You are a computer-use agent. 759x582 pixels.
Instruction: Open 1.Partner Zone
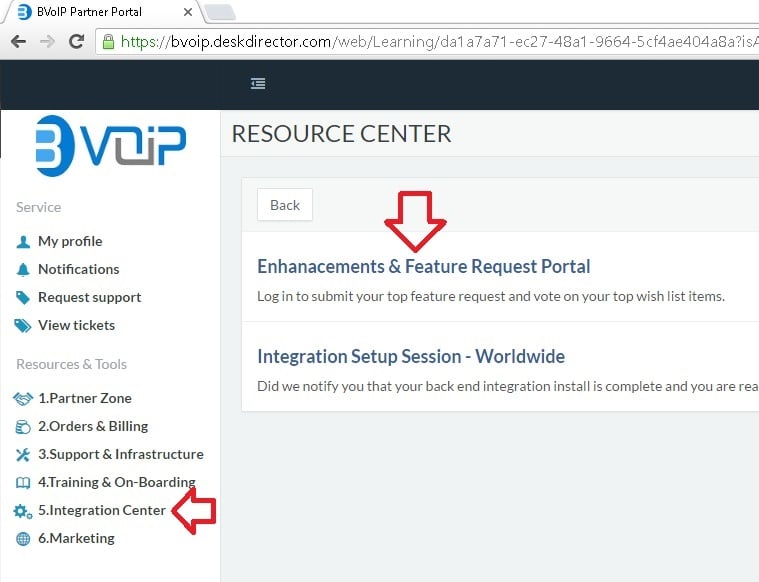coord(85,398)
